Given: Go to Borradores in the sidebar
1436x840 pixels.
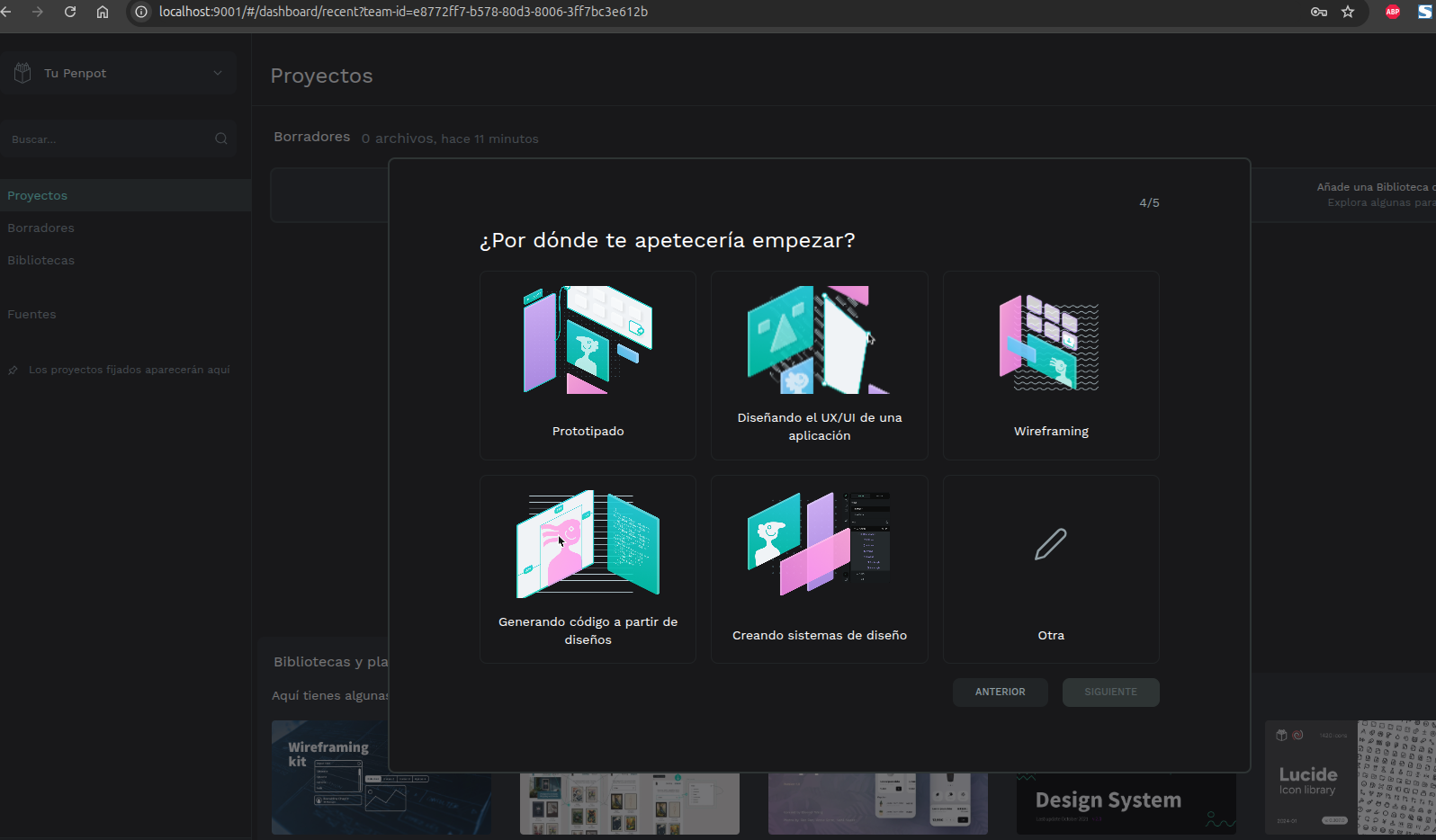Looking at the screenshot, I should tap(41, 228).
